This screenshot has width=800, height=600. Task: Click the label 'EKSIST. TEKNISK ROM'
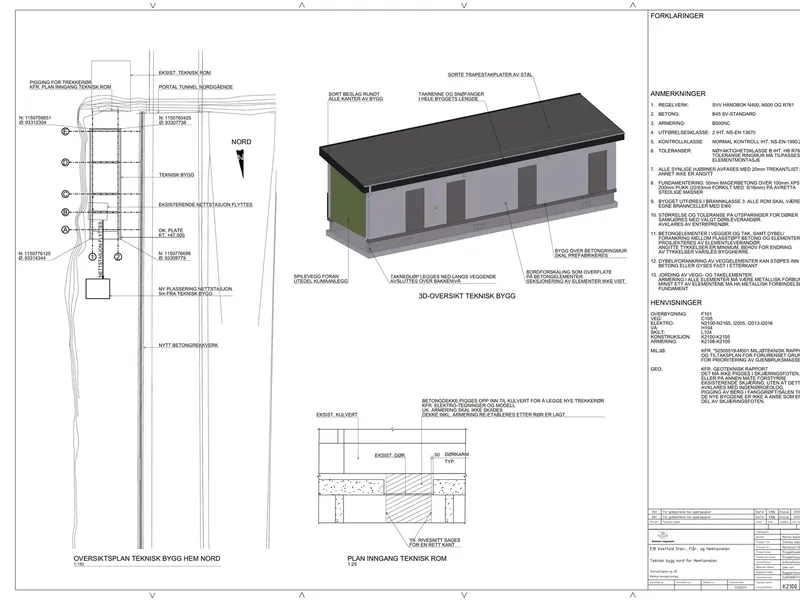pos(185,73)
